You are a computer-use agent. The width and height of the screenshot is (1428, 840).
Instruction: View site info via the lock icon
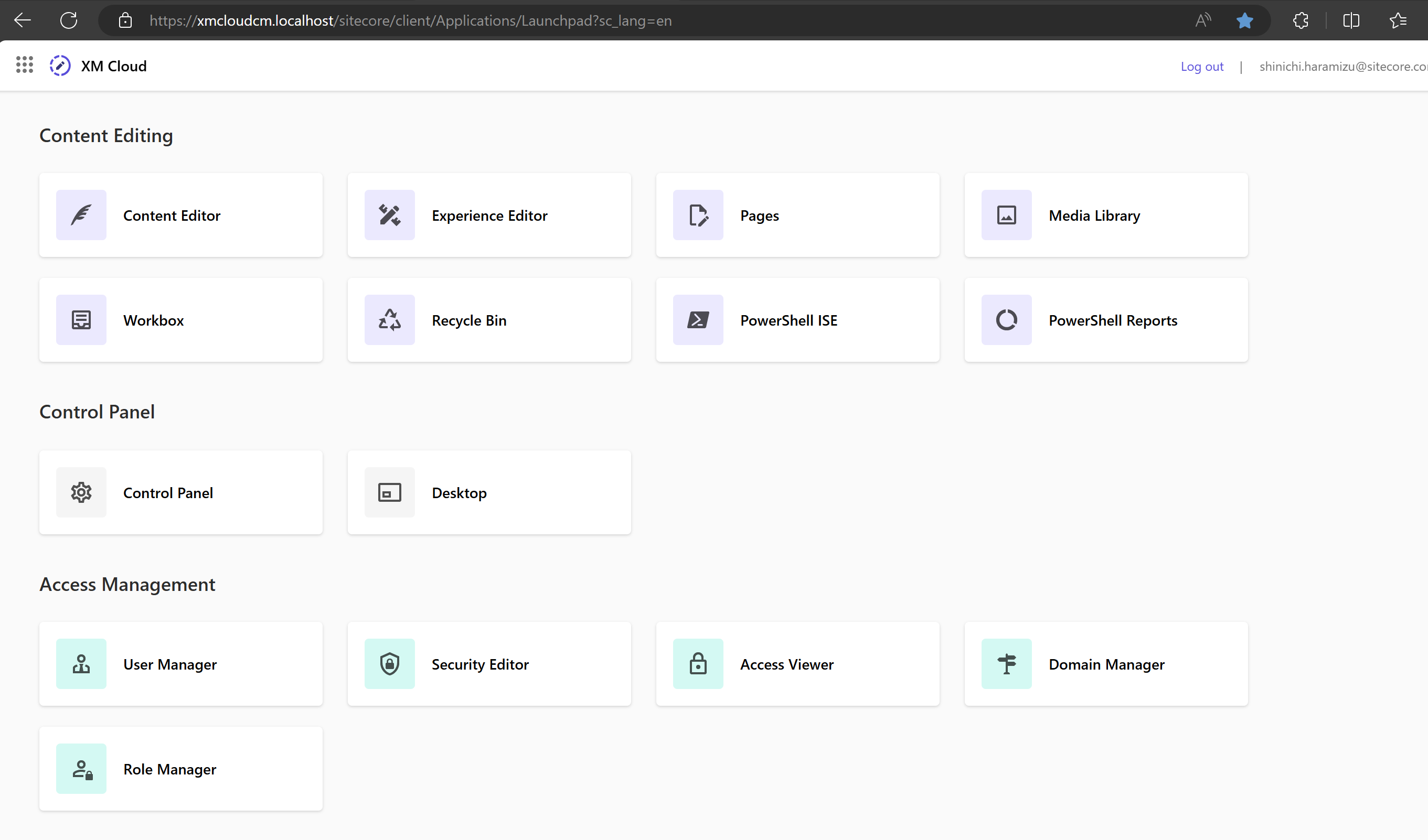(x=125, y=21)
